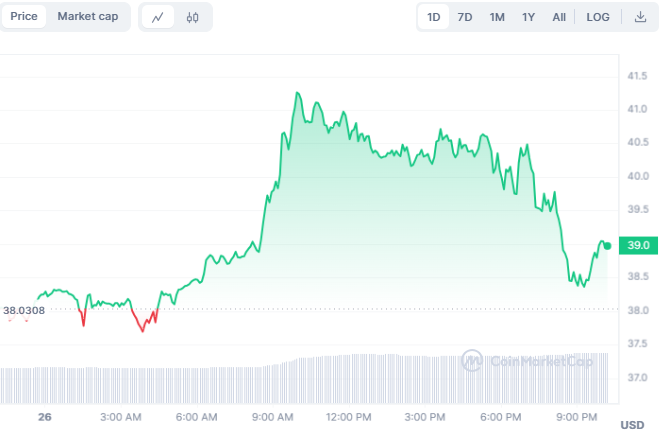Set time range to 1D
The height and width of the screenshot is (443, 661).
tap(434, 17)
